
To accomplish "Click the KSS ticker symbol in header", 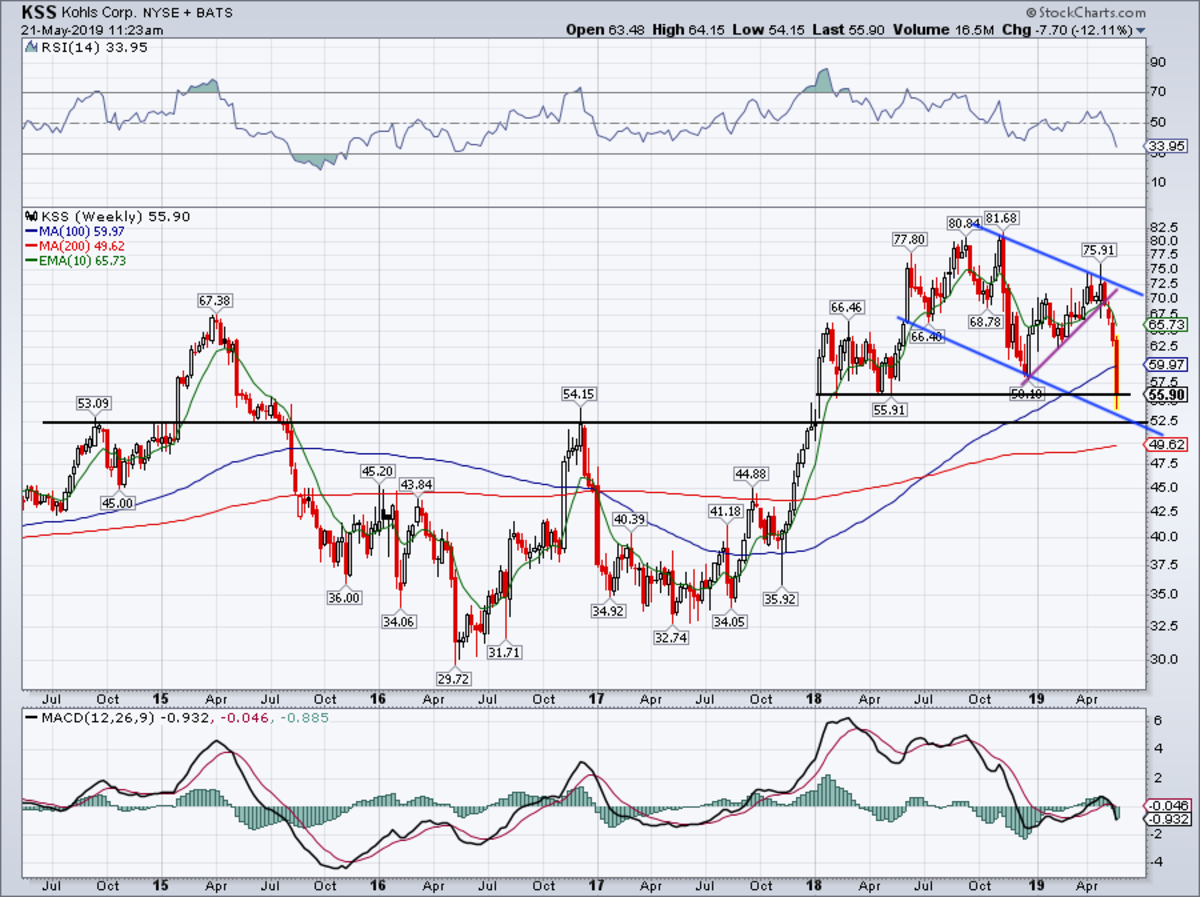I will (x=38, y=12).
